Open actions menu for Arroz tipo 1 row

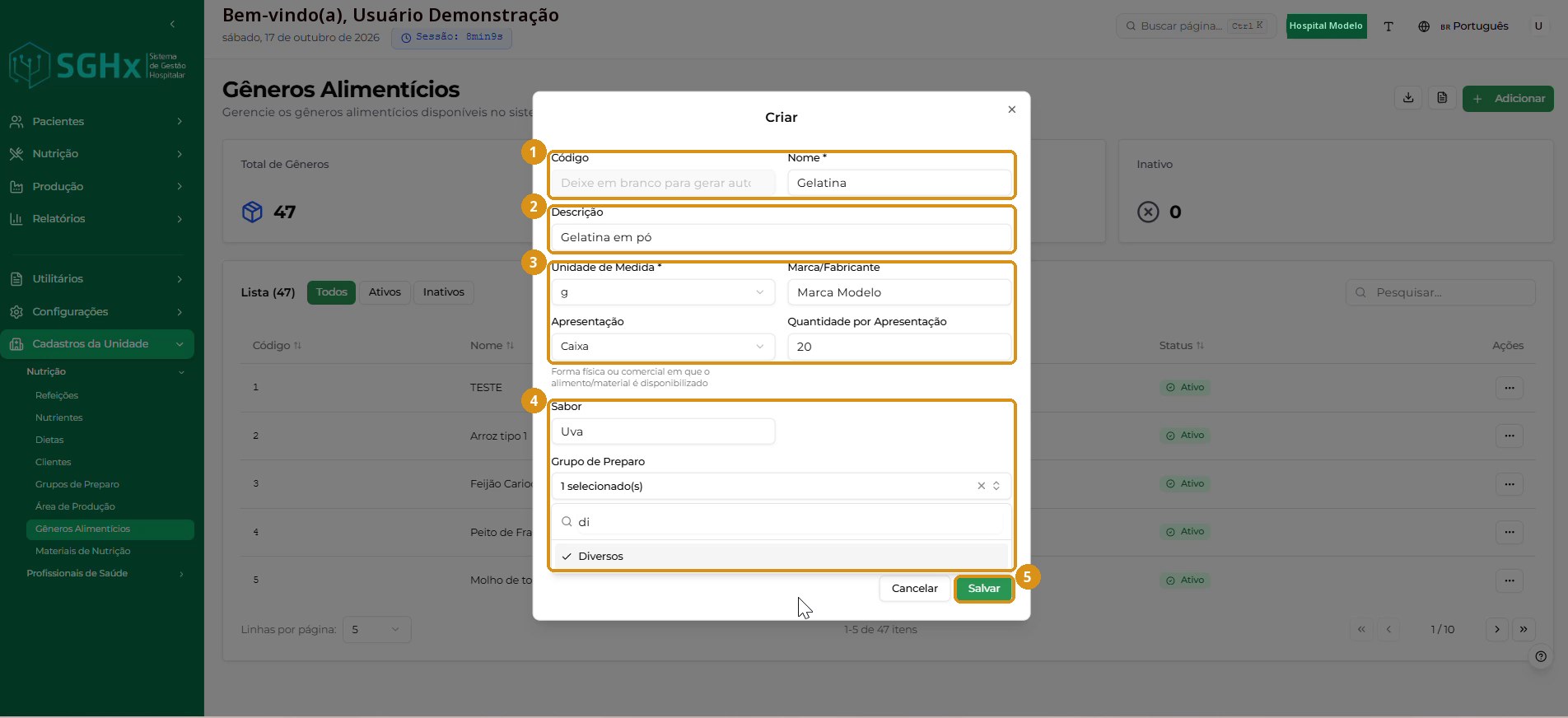coord(1509,436)
